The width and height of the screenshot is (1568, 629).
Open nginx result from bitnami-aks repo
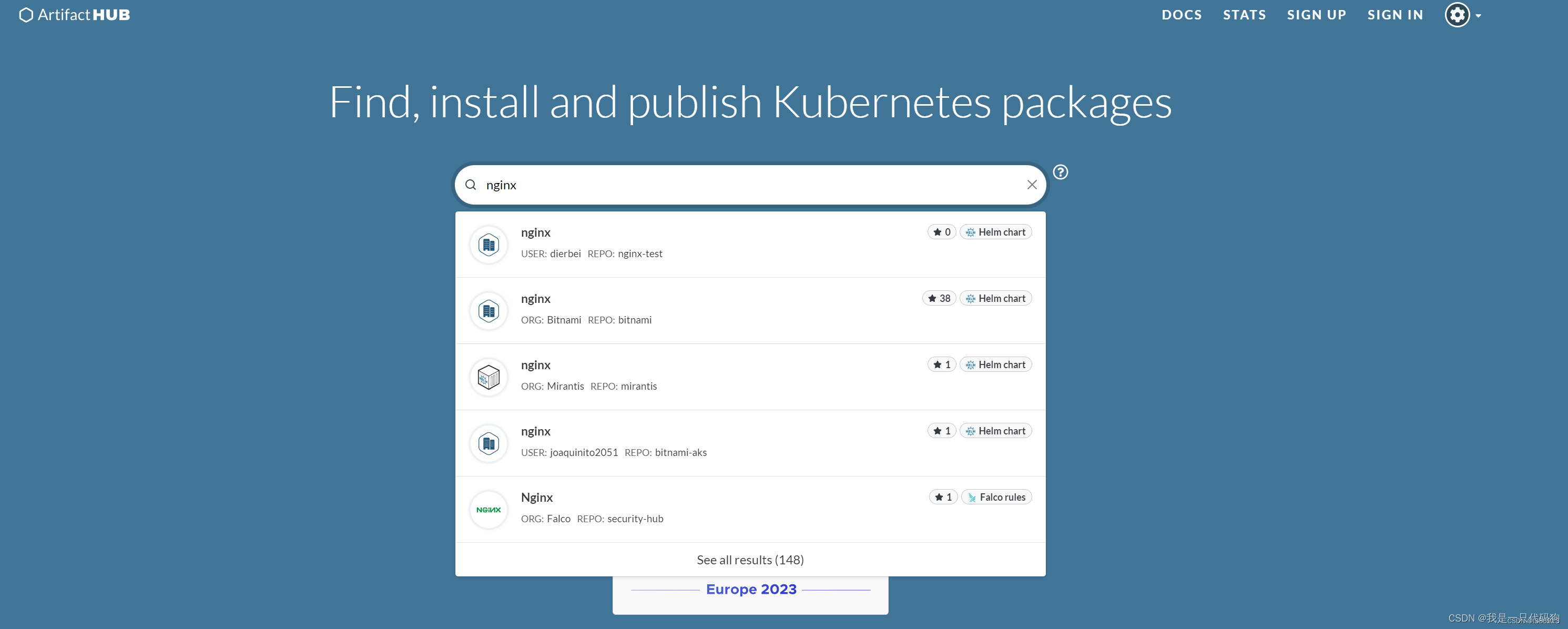pos(750,443)
